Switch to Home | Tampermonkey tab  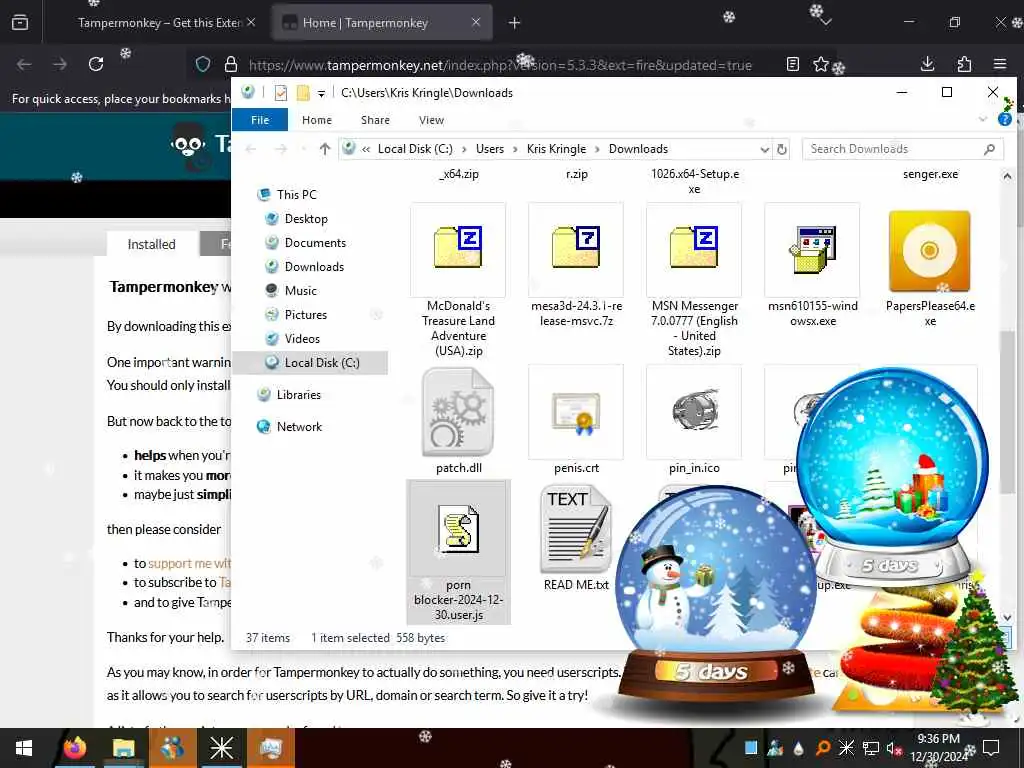(x=382, y=23)
